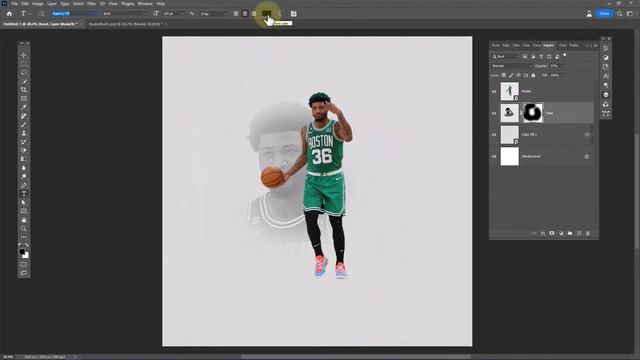This screenshot has height=360, width=640.
Task: Click the text color swatch
Action: tap(266, 13)
